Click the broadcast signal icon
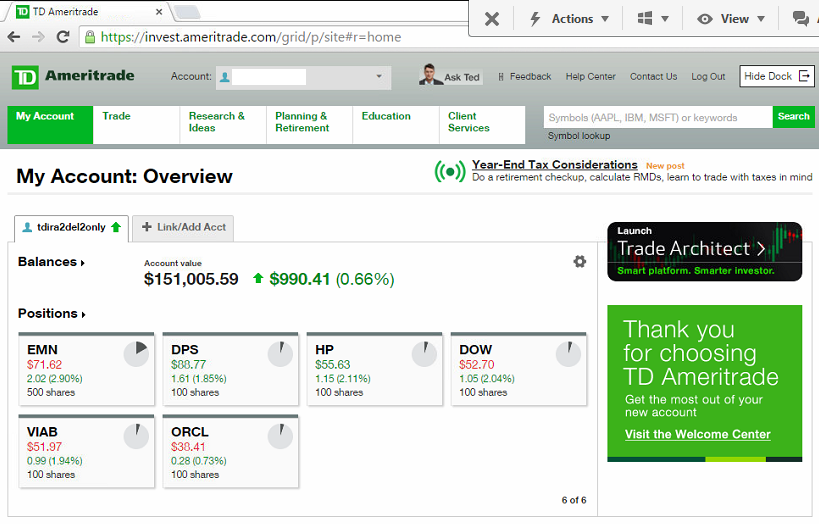 point(450,171)
